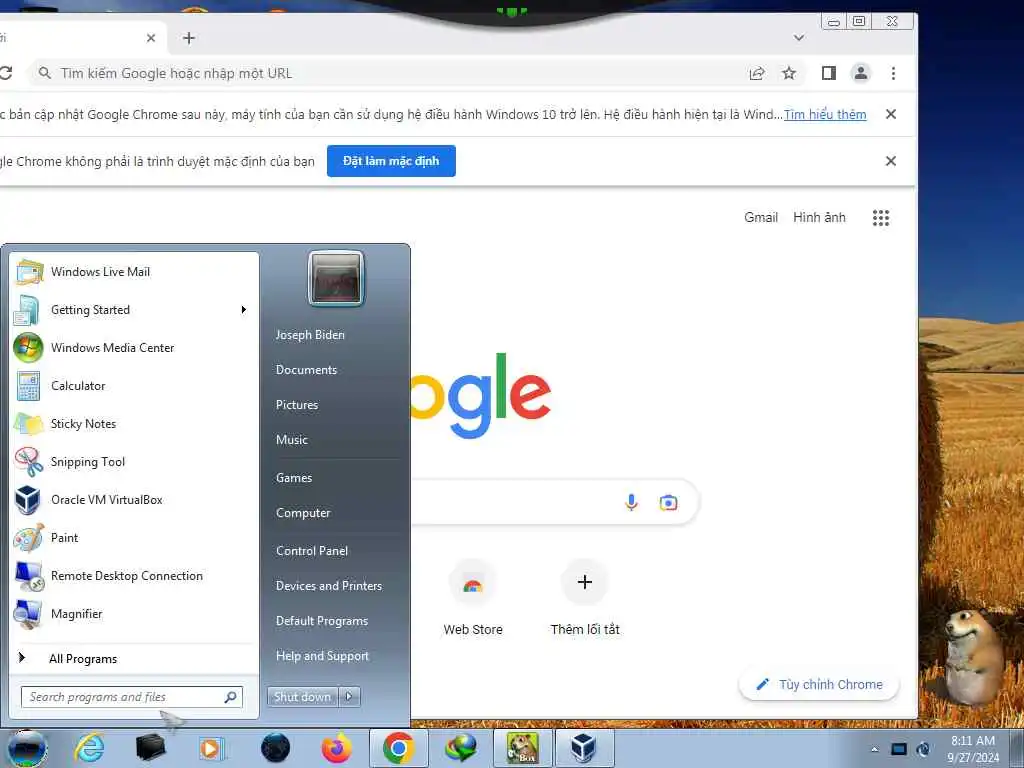The width and height of the screenshot is (1024, 768).
Task: Open Help and Support
Action: click(323, 656)
